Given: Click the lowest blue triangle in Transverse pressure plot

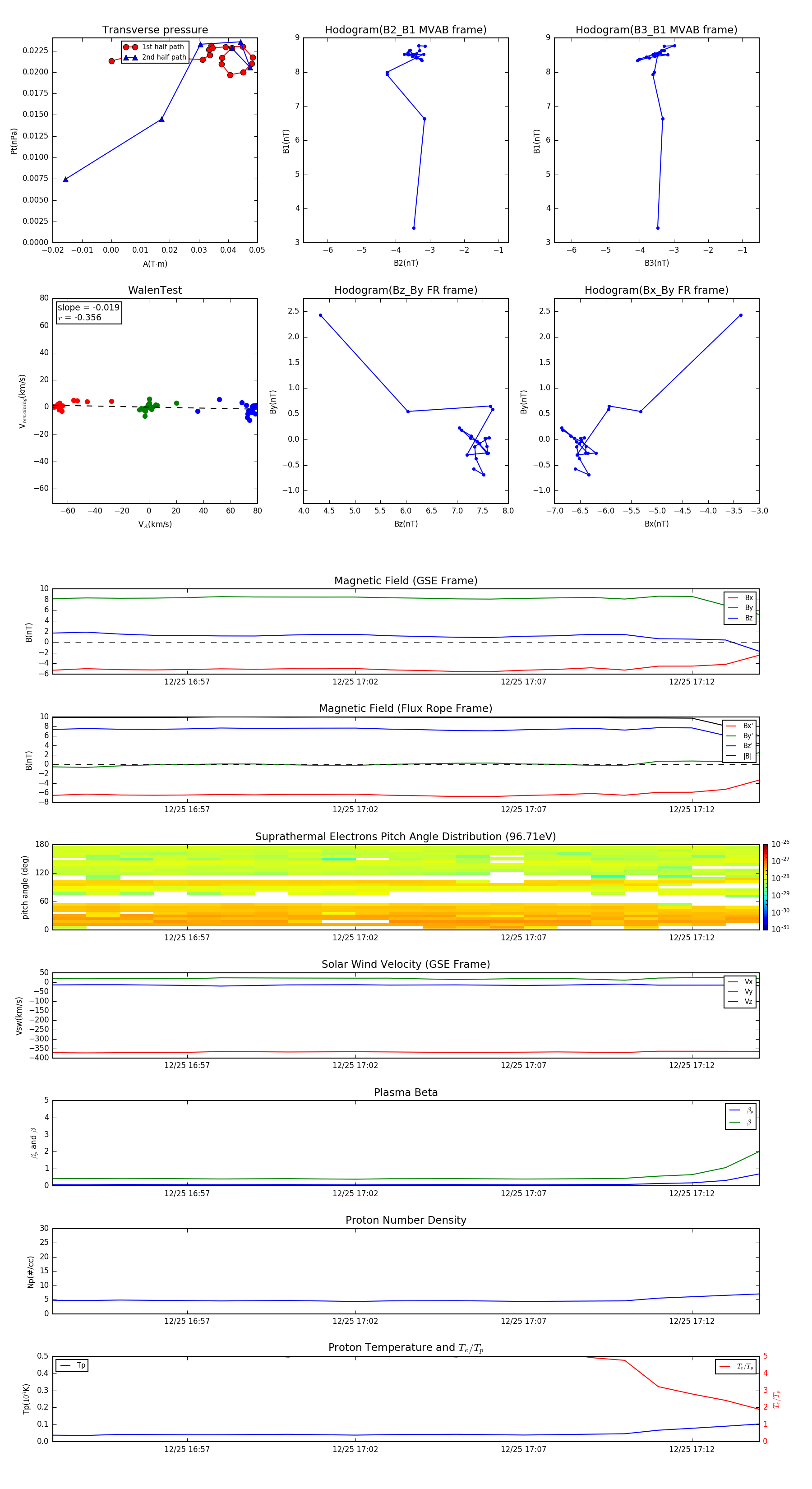Looking at the screenshot, I should [x=65, y=179].
